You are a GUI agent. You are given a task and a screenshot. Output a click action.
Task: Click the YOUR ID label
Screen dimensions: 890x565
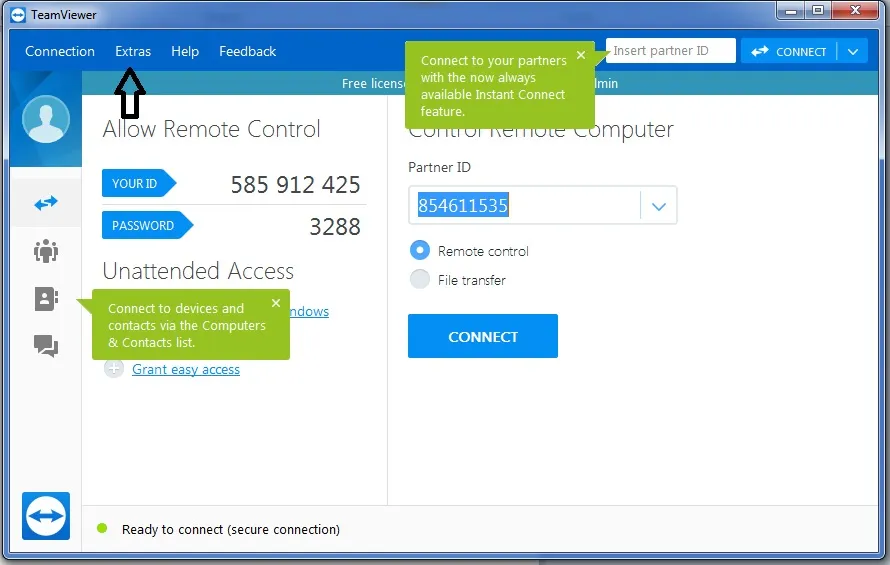(x=138, y=183)
